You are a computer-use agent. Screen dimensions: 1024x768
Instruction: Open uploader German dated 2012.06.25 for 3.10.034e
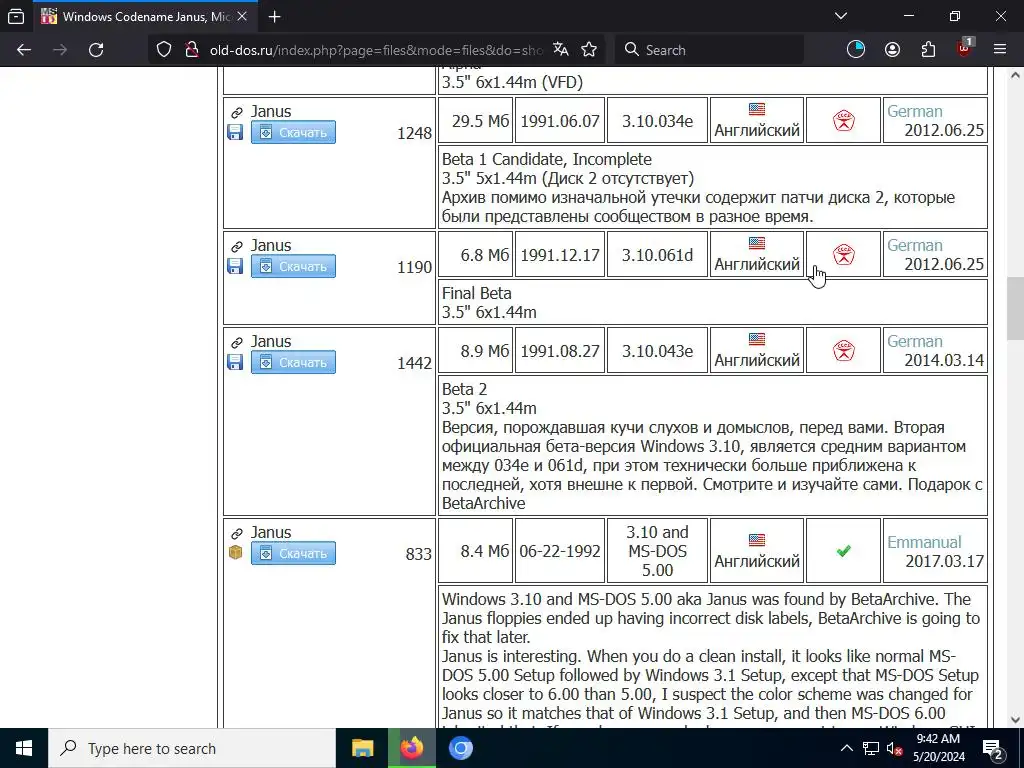914,111
